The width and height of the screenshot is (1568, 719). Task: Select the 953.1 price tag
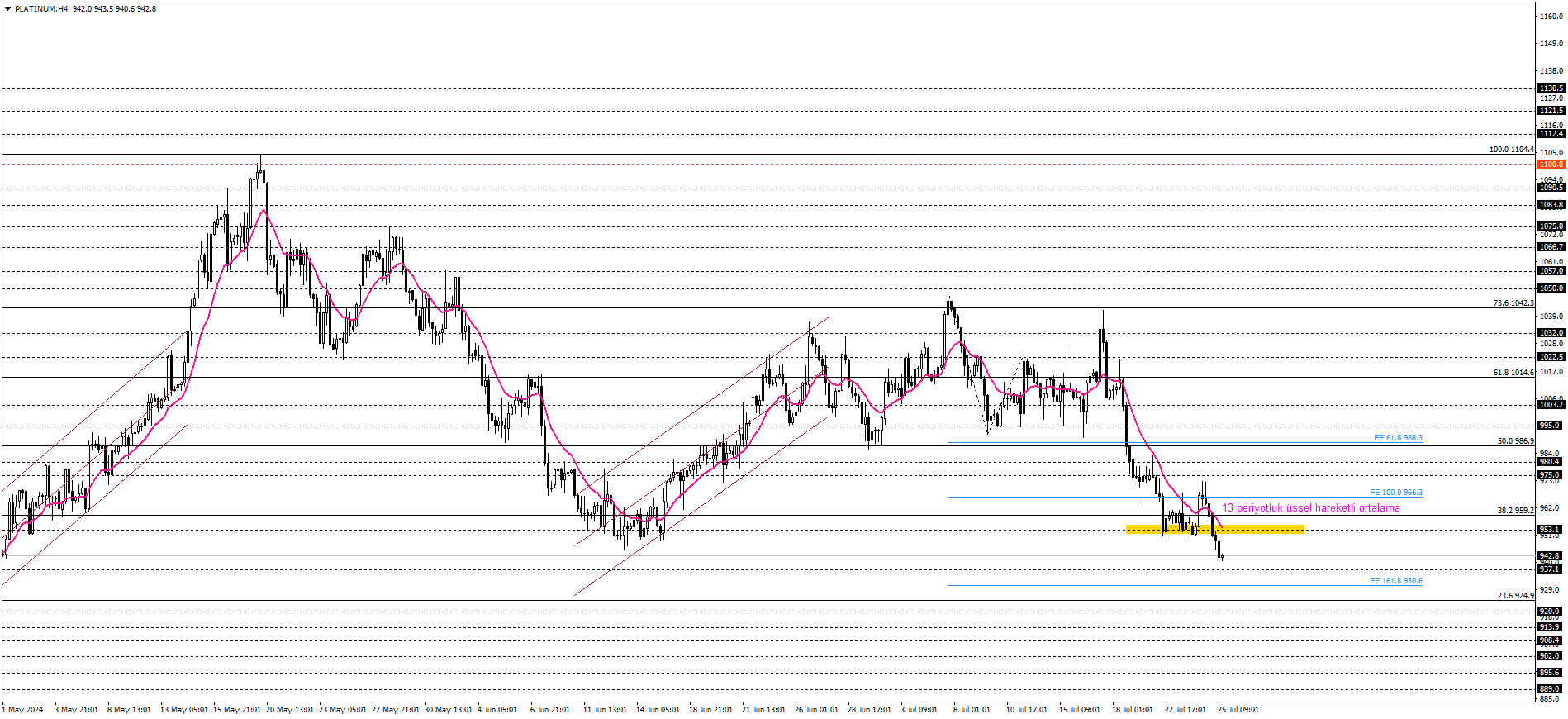[1549, 530]
